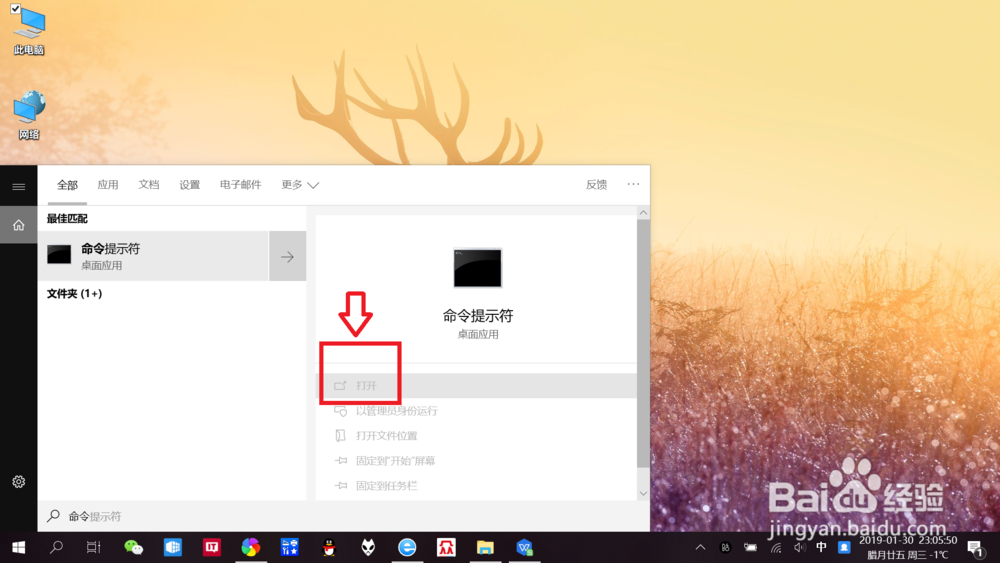Click the blue user tray icon
Viewport: 1000px width, 563px height.
pyautogui.click(x=844, y=547)
